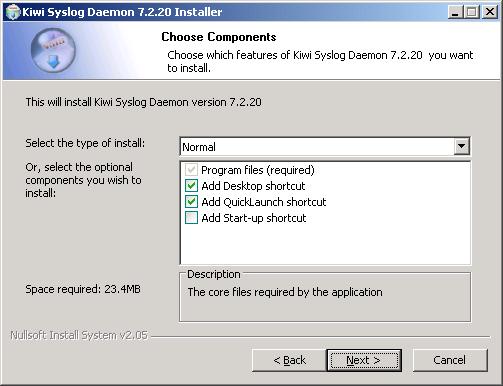This screenshot has height=386, width=503.
Task: Select the 'Add Desktop shortcut' label text
Action: coord(253,186)
